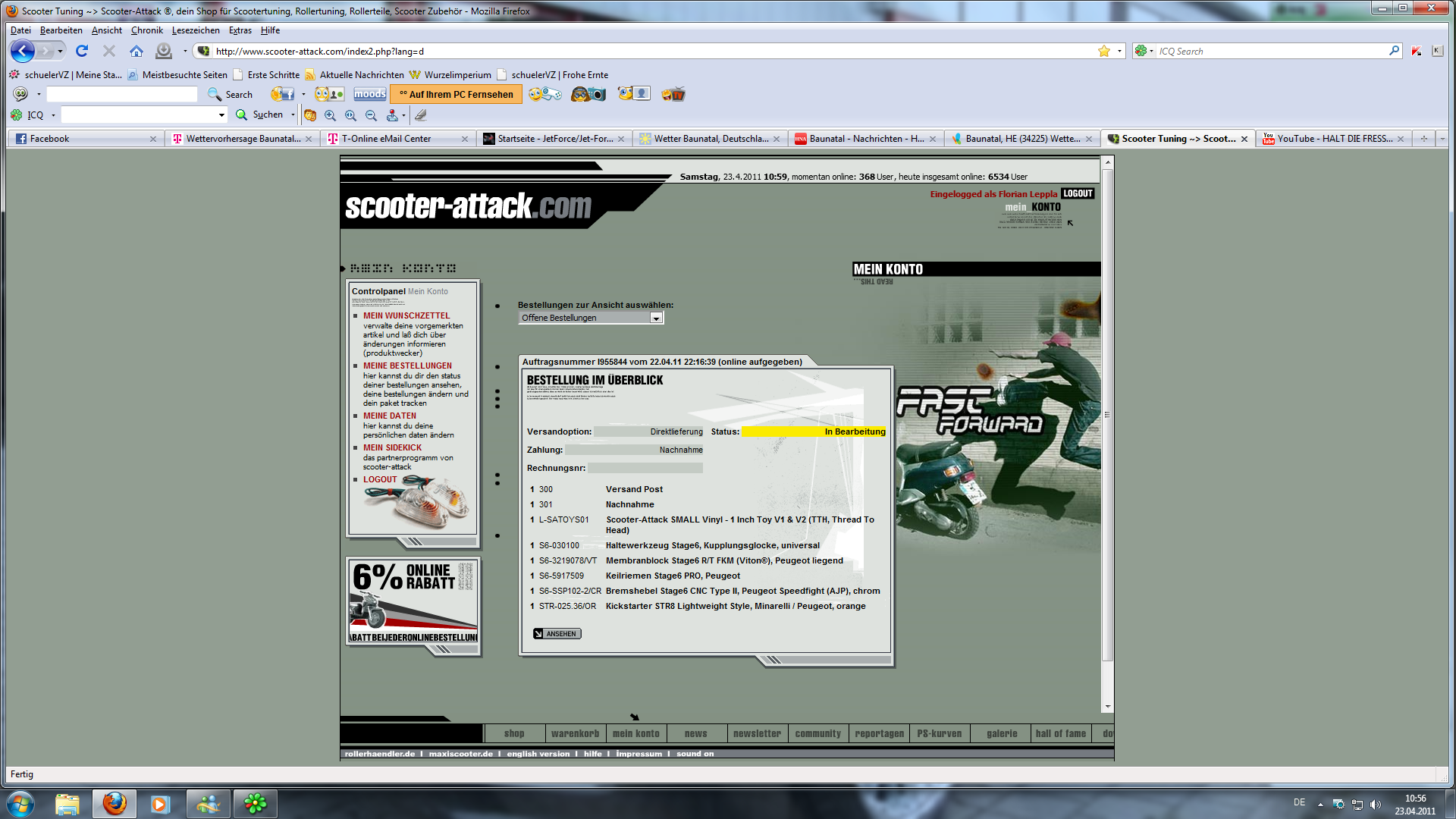Viewport: 1456px width, 819px height.
Task: Open the browser Home page icon
Action: pyautogui.click(x=136, y=51)
